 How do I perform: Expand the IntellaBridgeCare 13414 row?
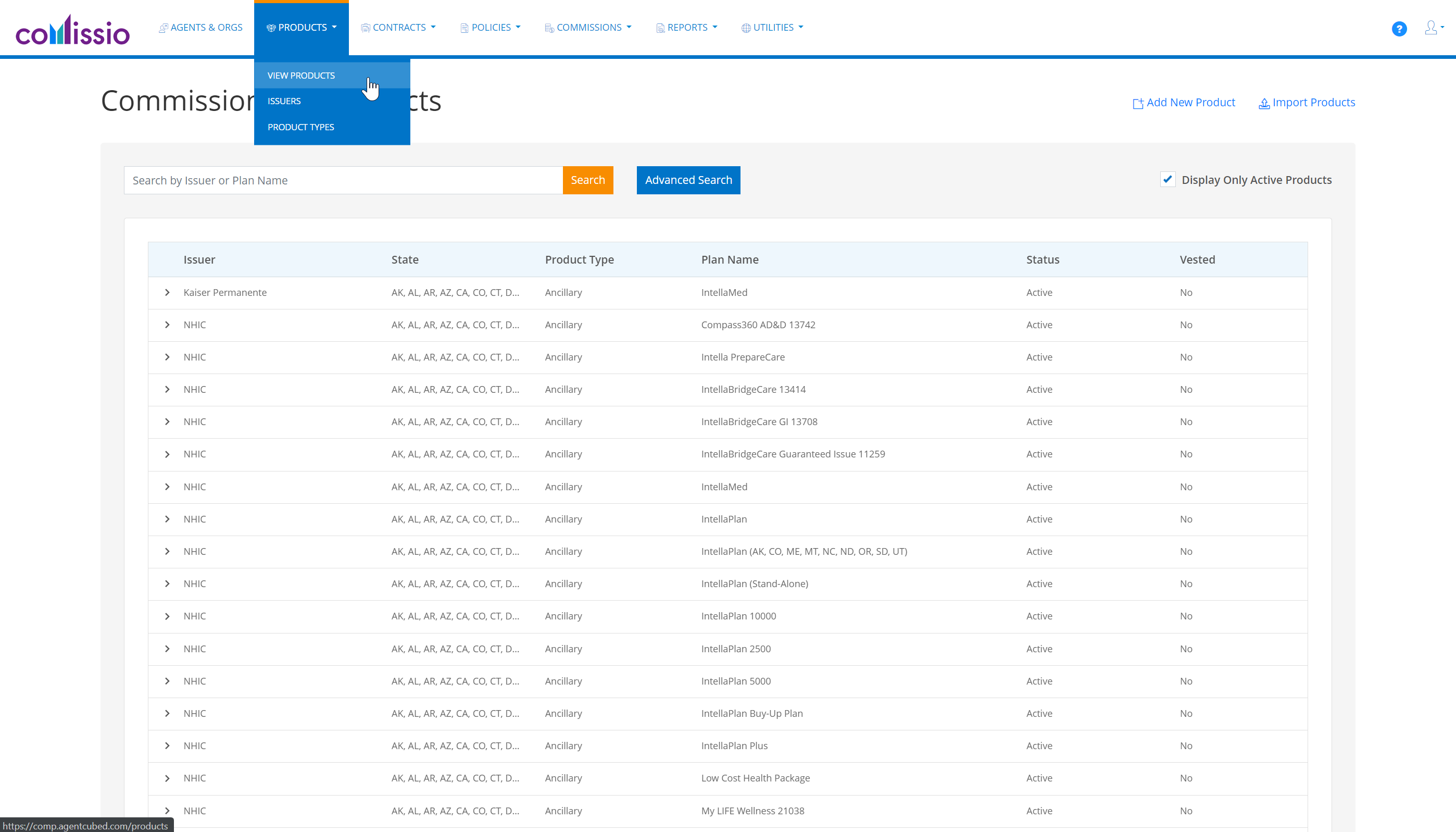pyautogui.click(x=167, y=389)
